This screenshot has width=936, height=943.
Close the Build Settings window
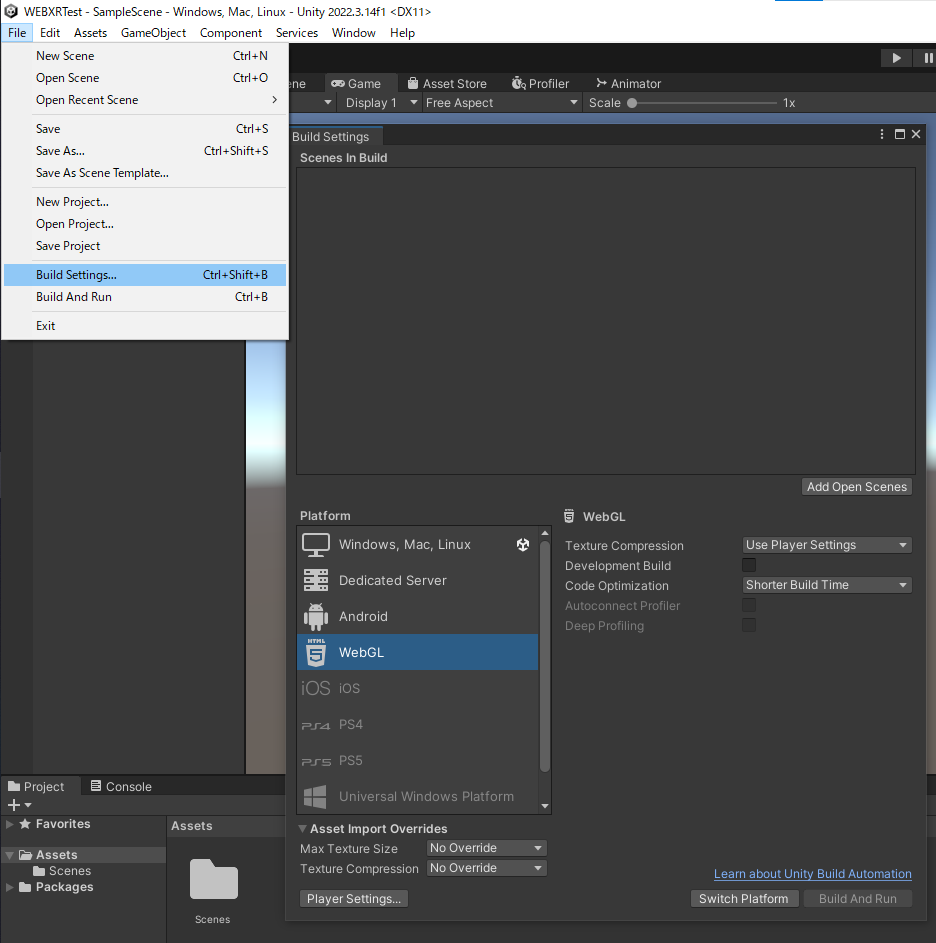pyautogui.click(x=916, y=134)
